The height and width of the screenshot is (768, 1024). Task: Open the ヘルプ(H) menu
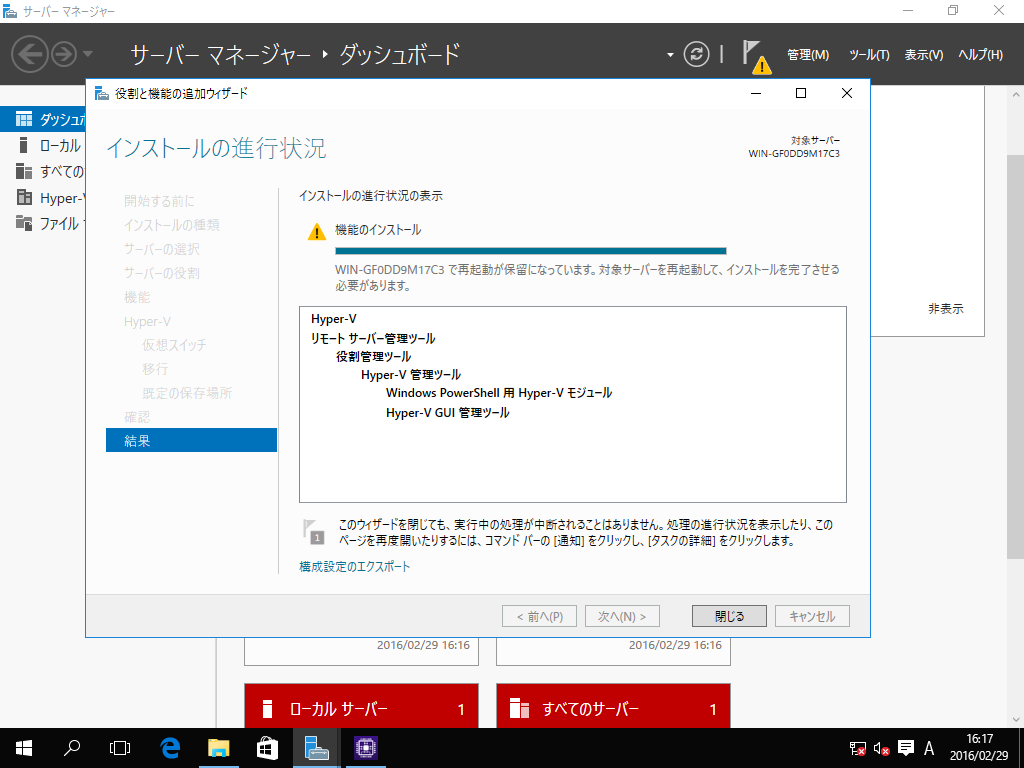(980, 55)
